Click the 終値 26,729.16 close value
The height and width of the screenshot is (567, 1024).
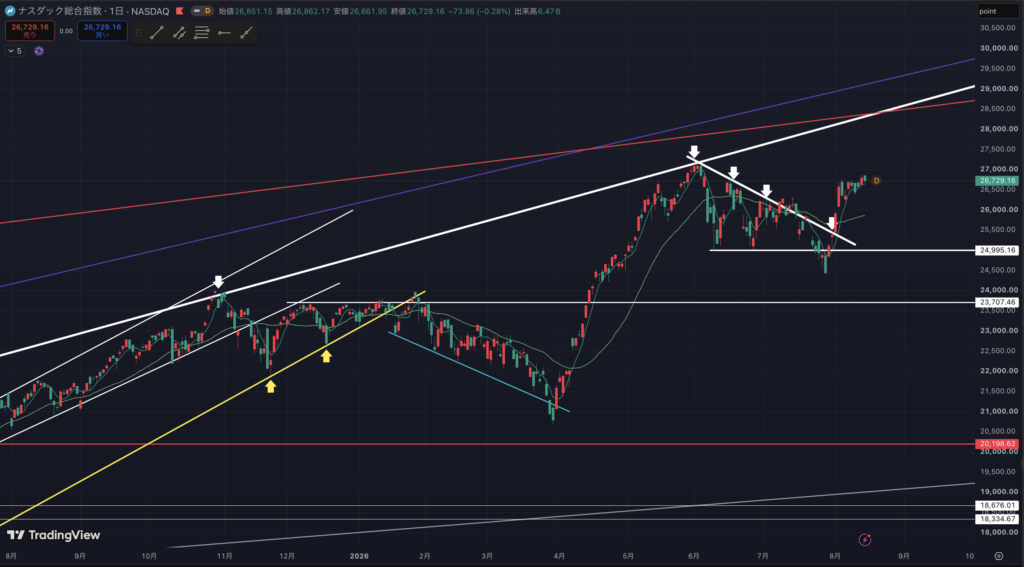tap(417, 11)
